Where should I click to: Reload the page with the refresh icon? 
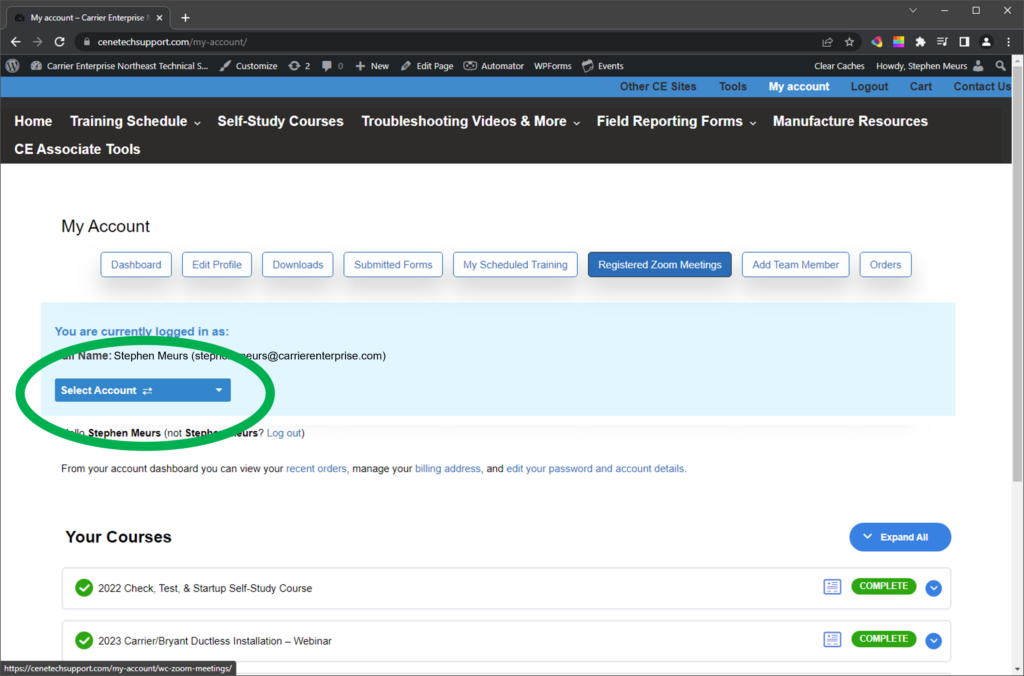tap(59, 42)
